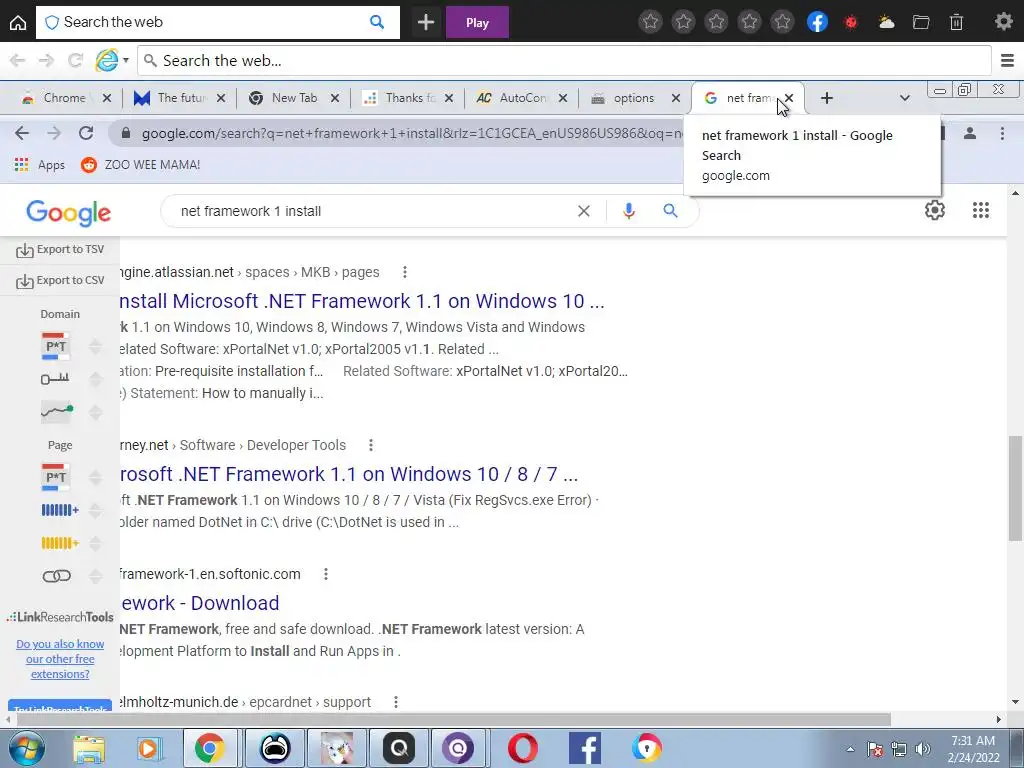Switch to the 'Thanks fo' tab
Screen dimensions: 1024x768
[409, 98]
